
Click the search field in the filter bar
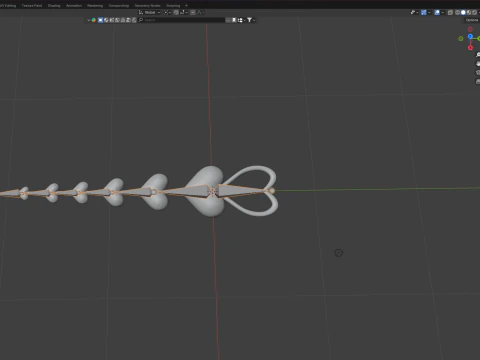[182, 20]
